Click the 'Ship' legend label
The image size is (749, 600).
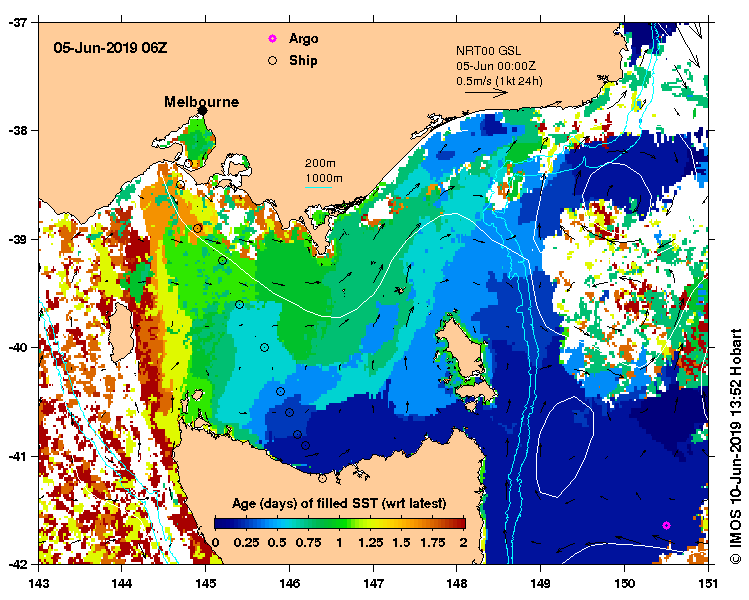point(303,61)
